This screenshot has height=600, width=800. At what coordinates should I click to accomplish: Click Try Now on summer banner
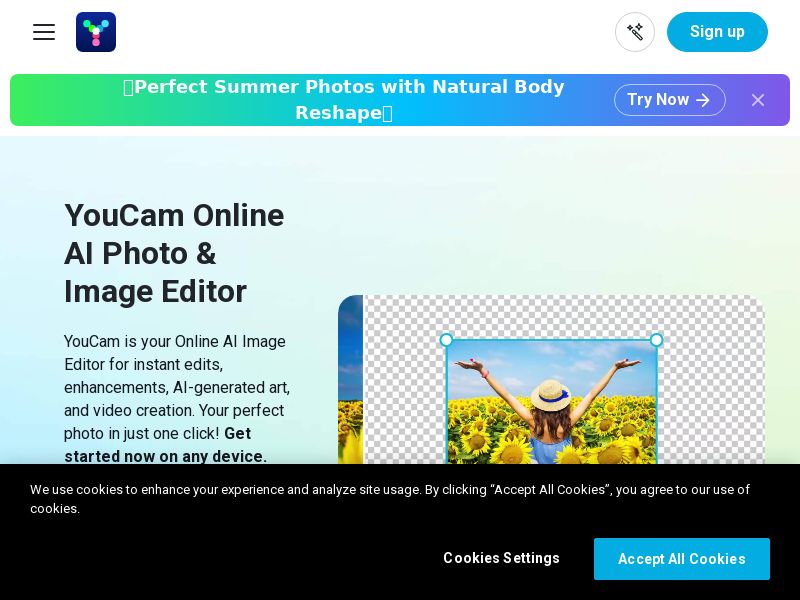[x=669, y=100]
